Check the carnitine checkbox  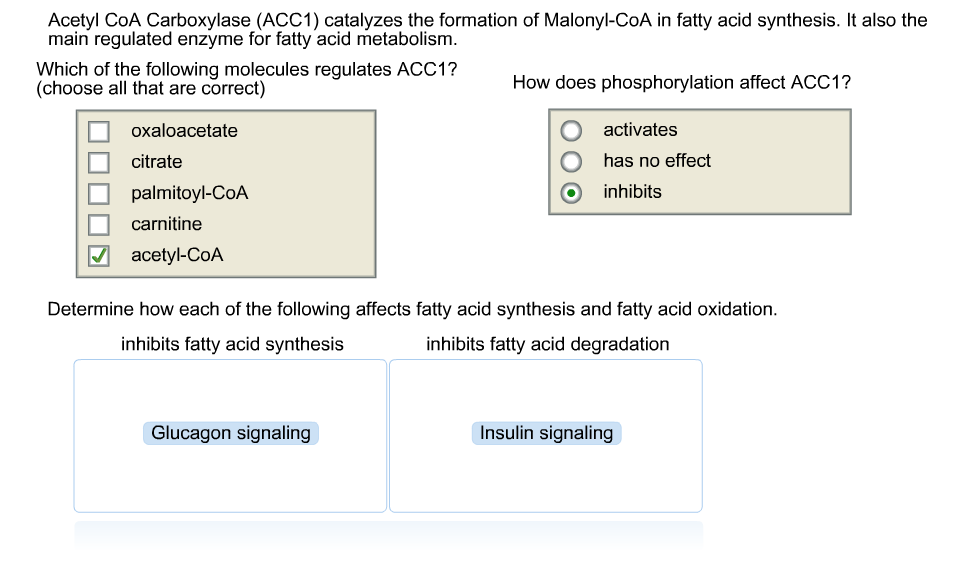[x=98, y=224]
